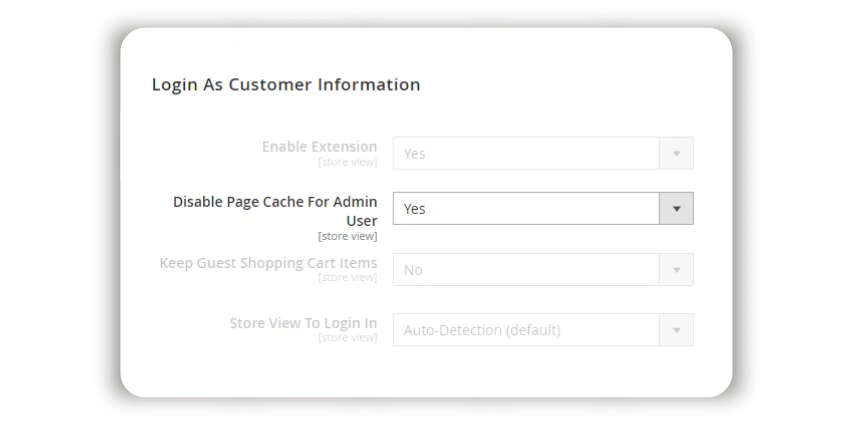
Task: Click the Yes value in Enable Extension field
Action: coord(414,153)
